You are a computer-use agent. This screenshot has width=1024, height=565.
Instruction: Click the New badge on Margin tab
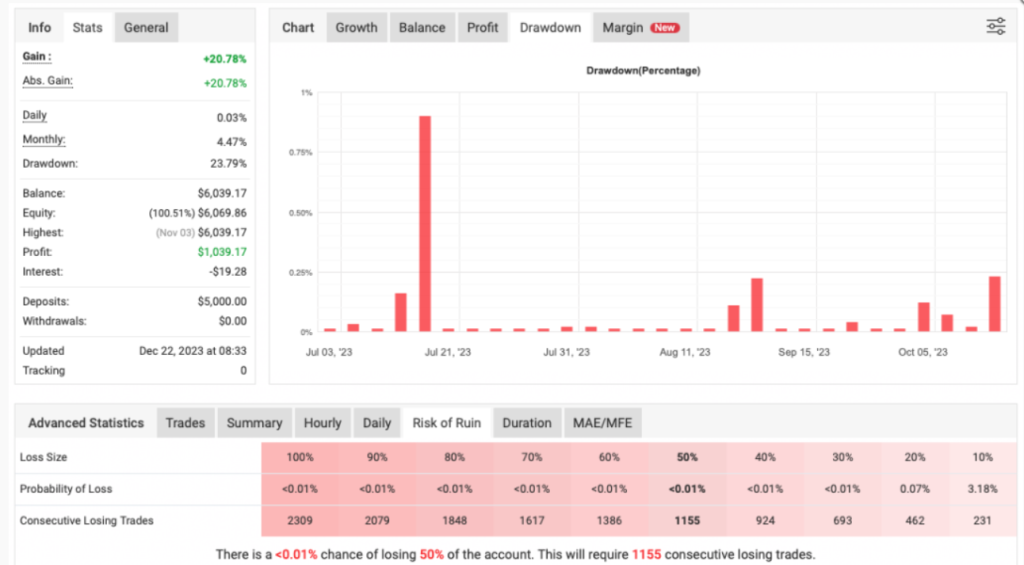(665, 28)
